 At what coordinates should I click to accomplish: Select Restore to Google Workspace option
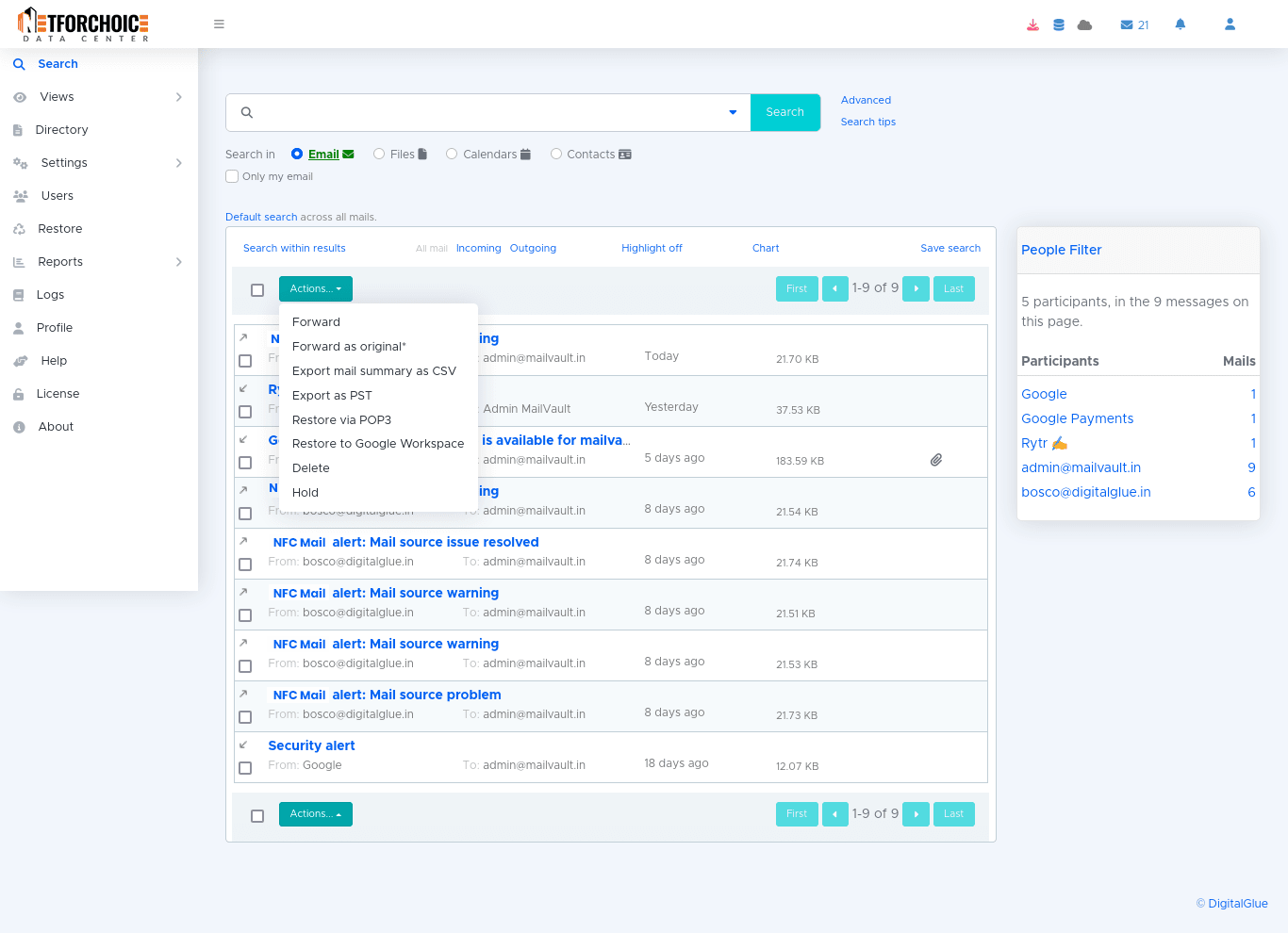tap(377, 444)
